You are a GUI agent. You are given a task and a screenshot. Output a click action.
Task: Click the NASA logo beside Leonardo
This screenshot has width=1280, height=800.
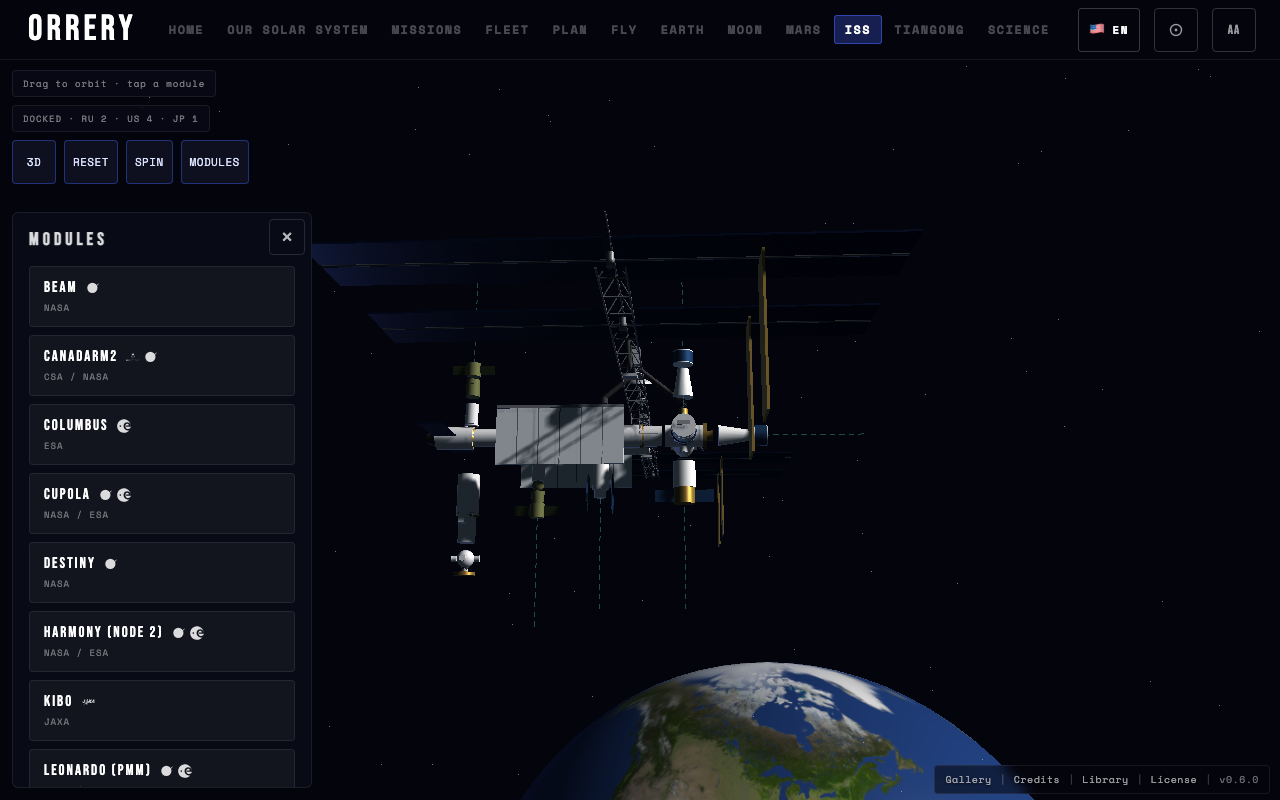coord(166,771)
